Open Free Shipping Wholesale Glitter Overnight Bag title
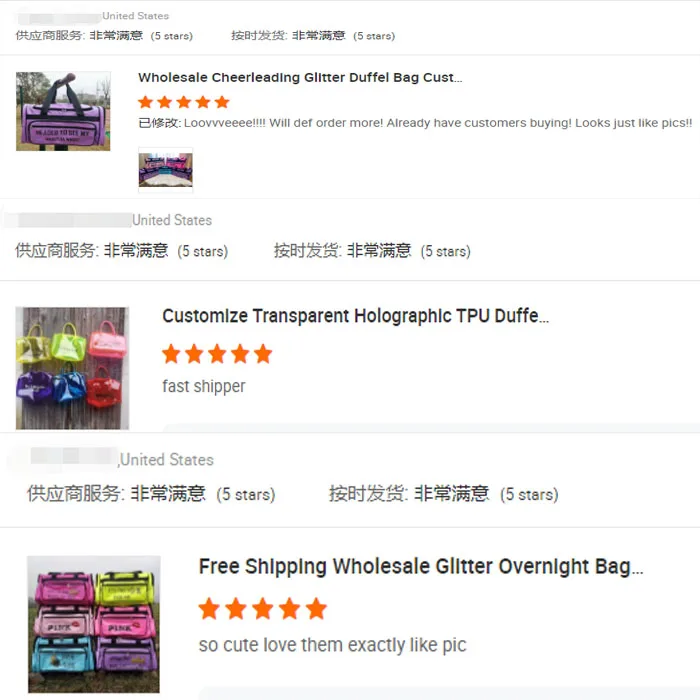The width and height of the screenshot is (700, 700). 421,567
